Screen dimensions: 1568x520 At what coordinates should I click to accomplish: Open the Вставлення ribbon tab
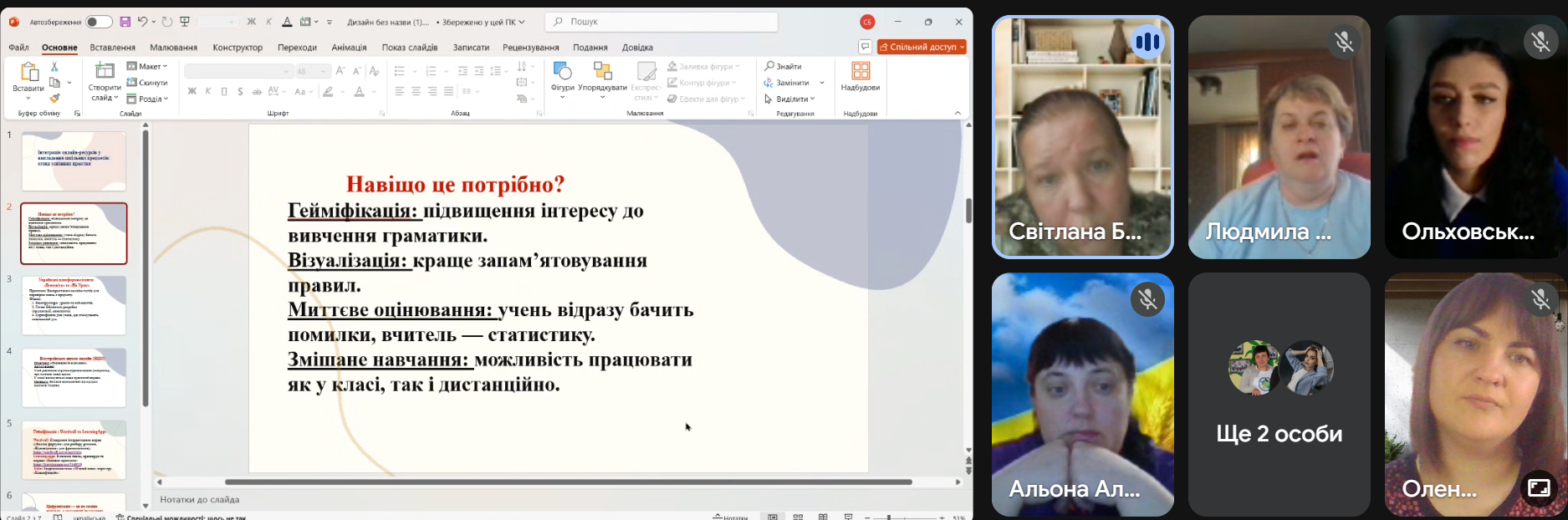click(x=112, y=48)
